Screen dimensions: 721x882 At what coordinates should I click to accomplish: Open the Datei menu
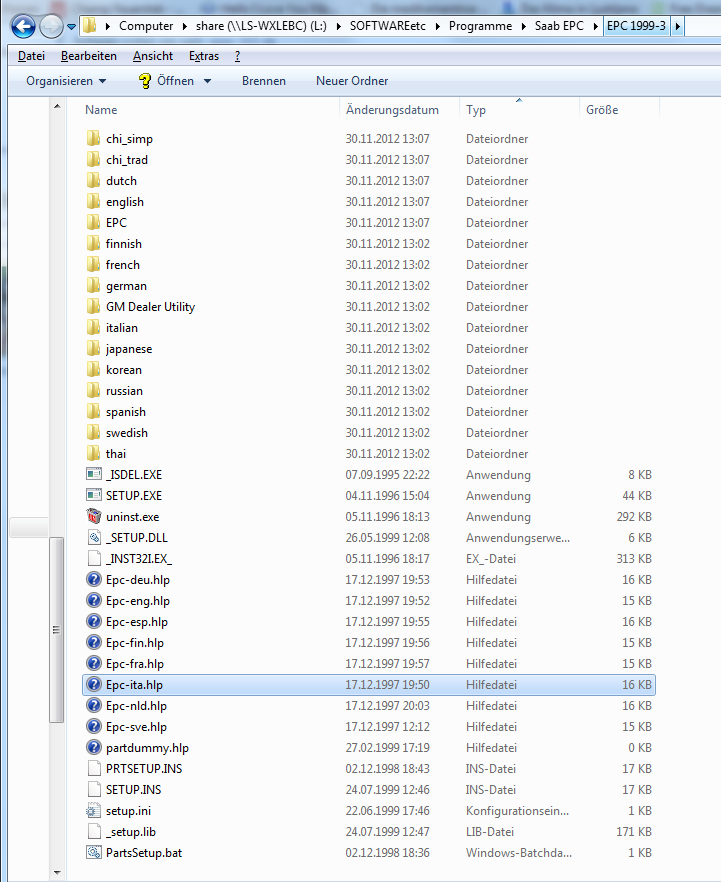[x=31, y=56]
